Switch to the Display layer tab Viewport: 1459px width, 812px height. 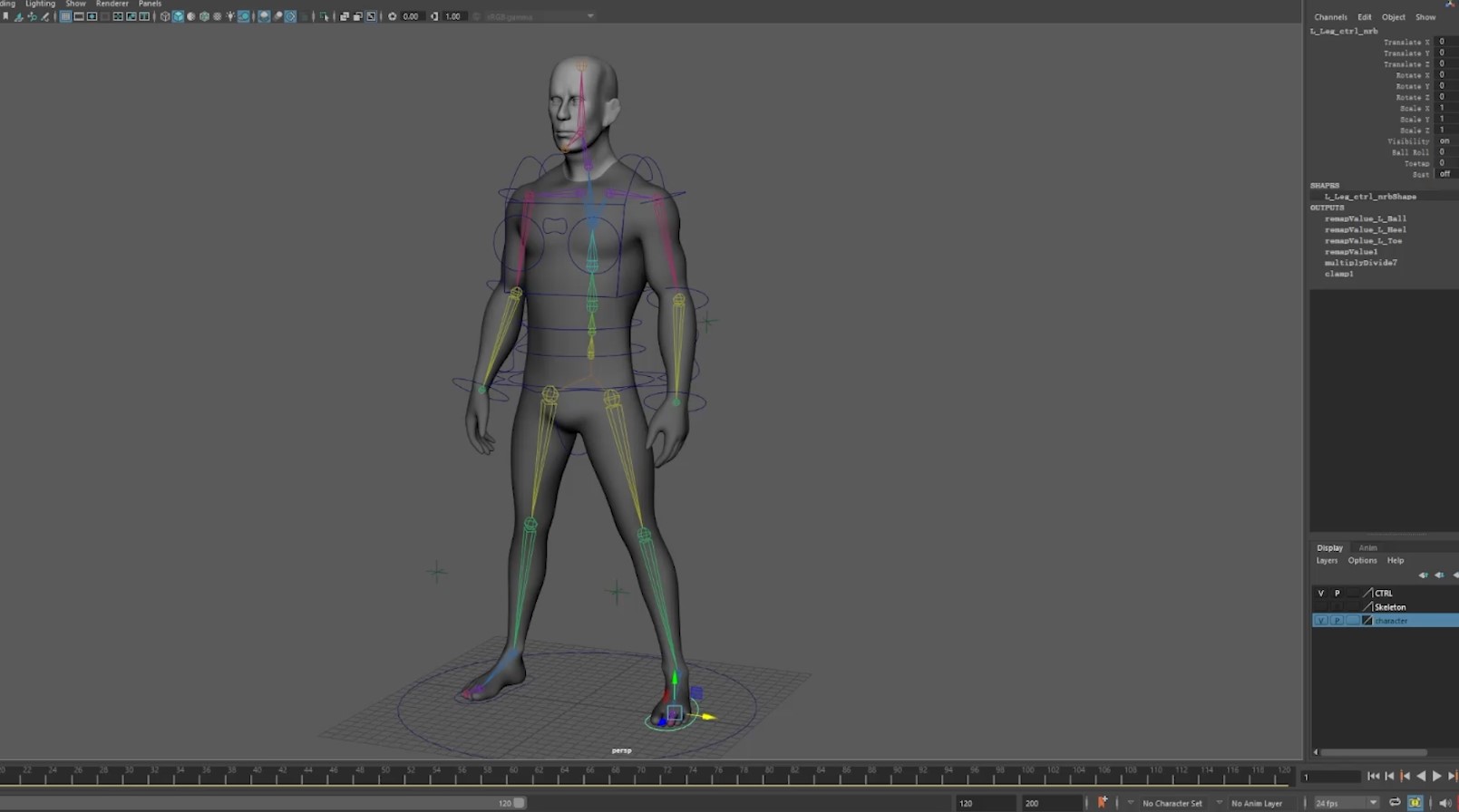[1329, 547]
